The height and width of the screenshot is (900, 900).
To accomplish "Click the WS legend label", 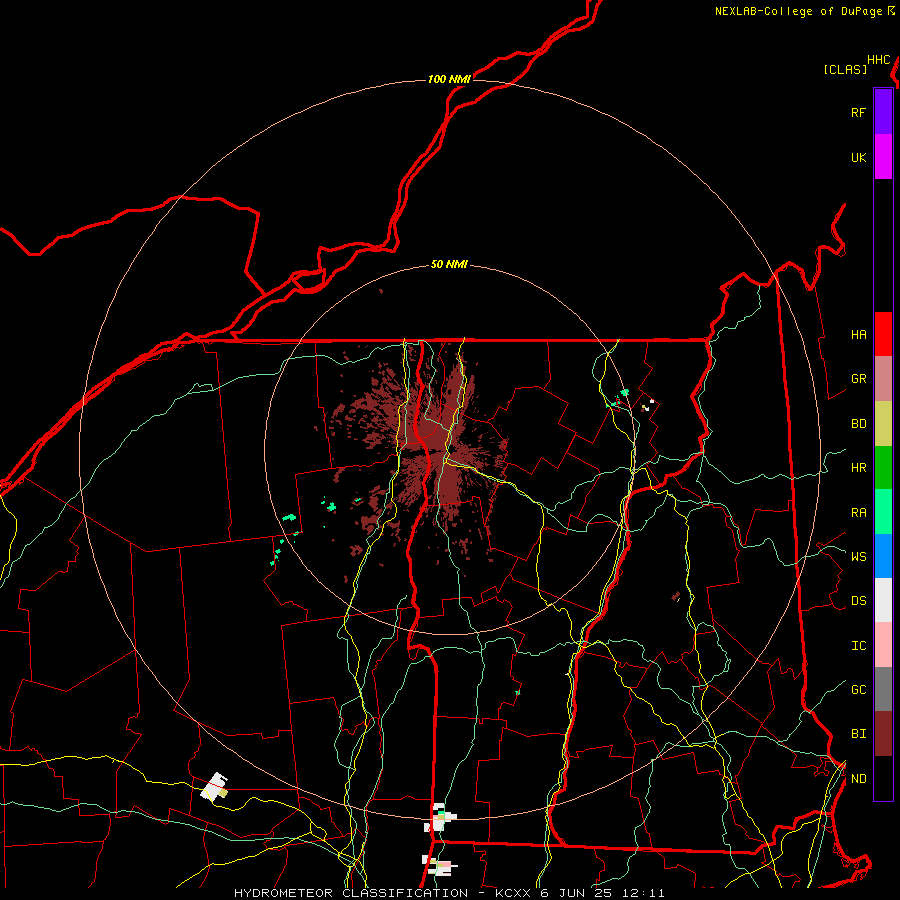I will [x=858, y=557].
